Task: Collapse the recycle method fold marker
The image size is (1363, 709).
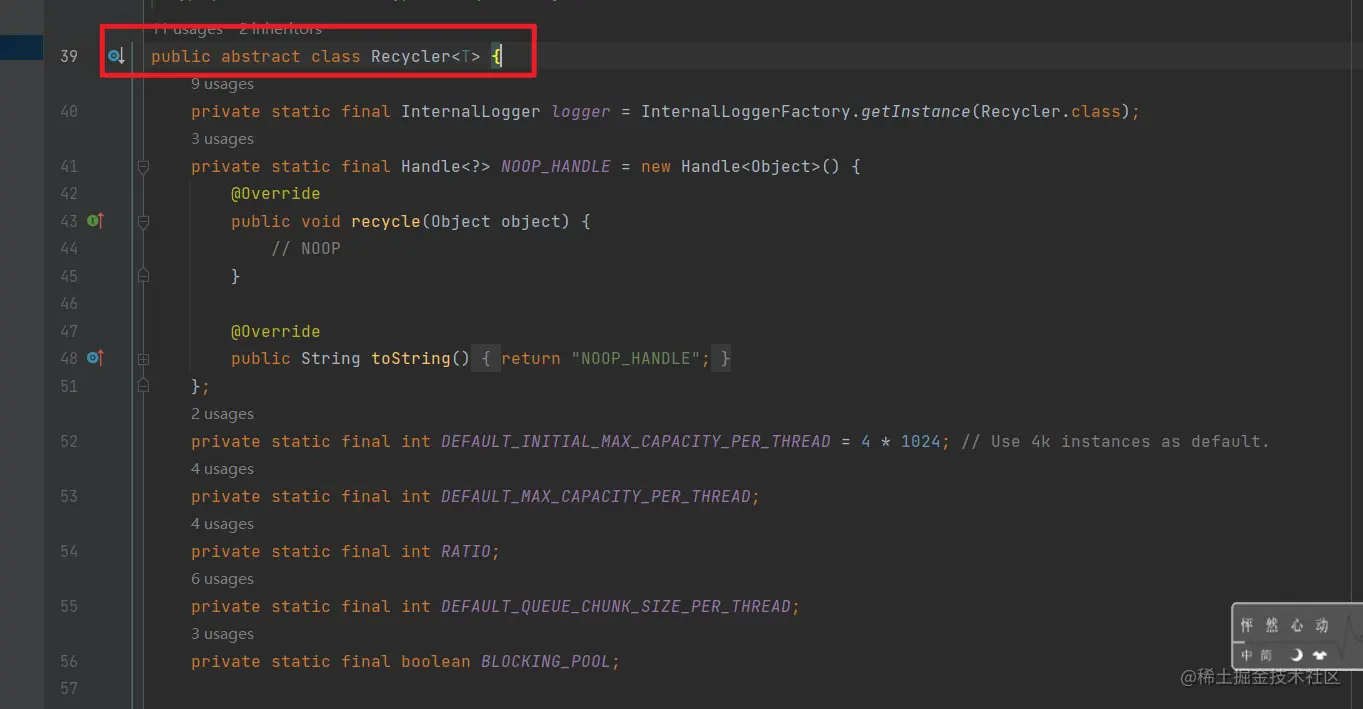Action: 143,222
